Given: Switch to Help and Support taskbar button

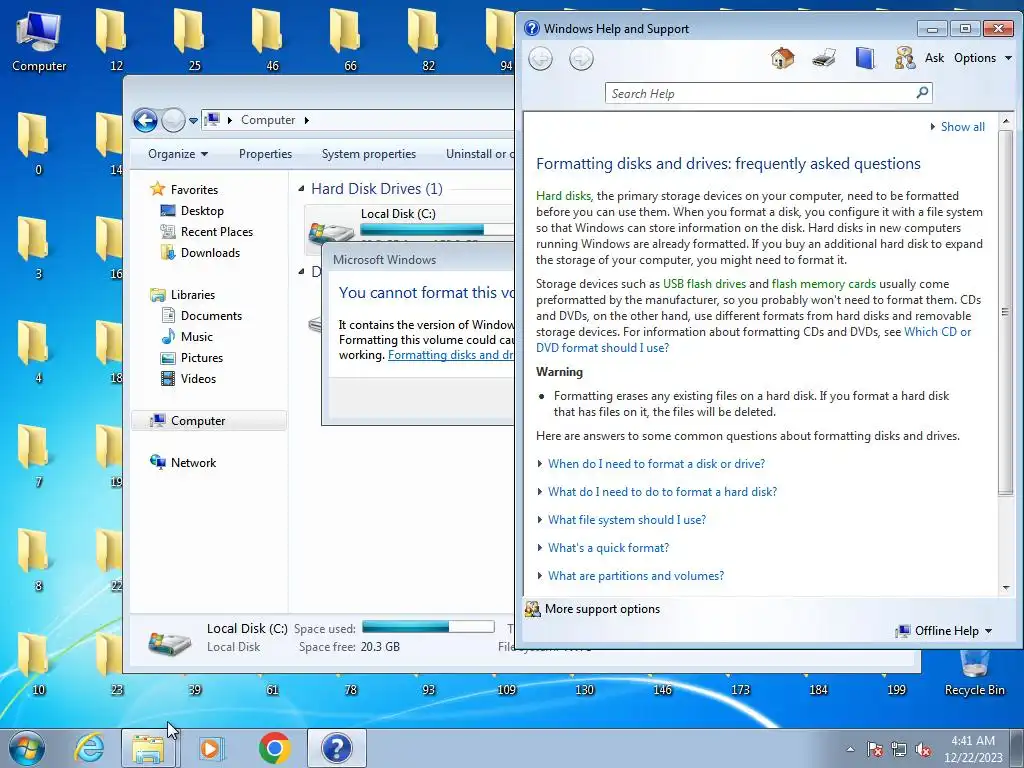Looking at the screenshot, I should click(336, 748).
